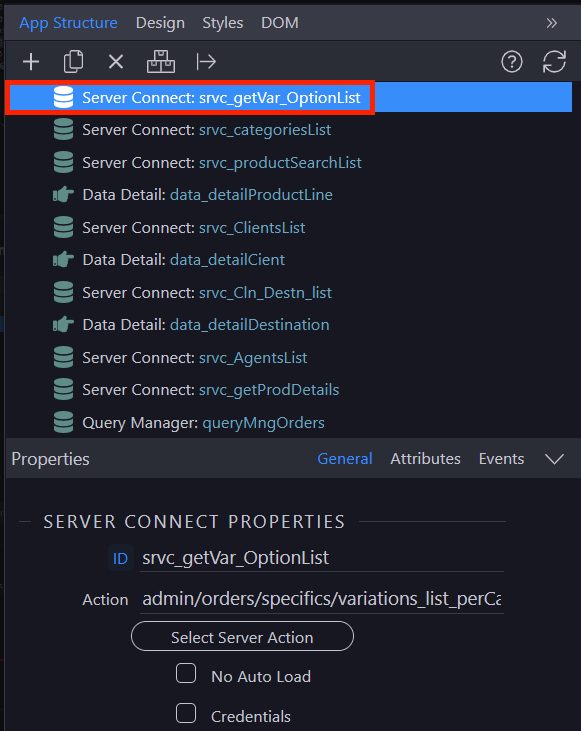The image size is (581, 731).
Task: Collapse the Properties panel with chevron
Action: click(554, 459)
